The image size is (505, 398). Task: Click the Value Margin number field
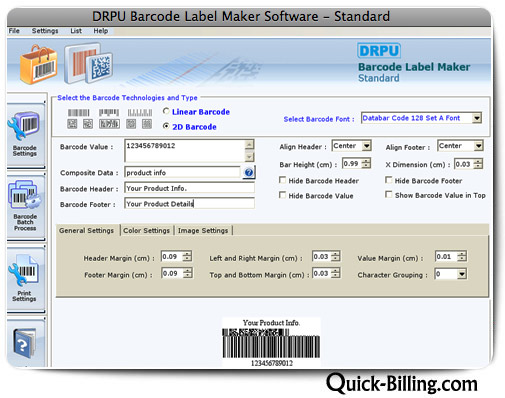pos(446,256)
